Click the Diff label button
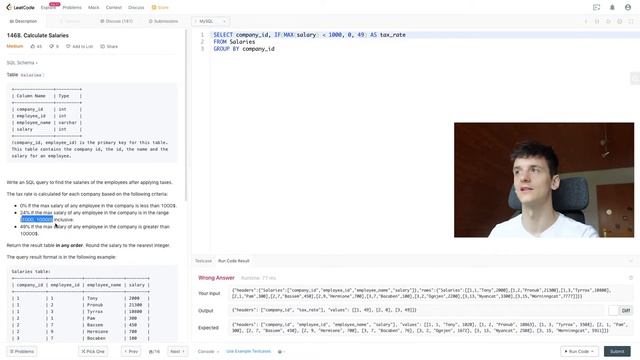 tap(626, 311)
